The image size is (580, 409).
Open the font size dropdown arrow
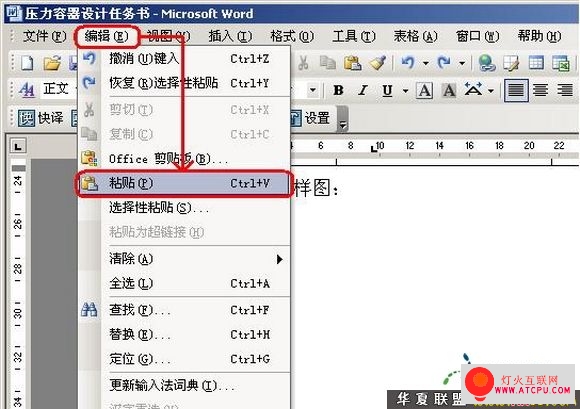click(313, 90)
